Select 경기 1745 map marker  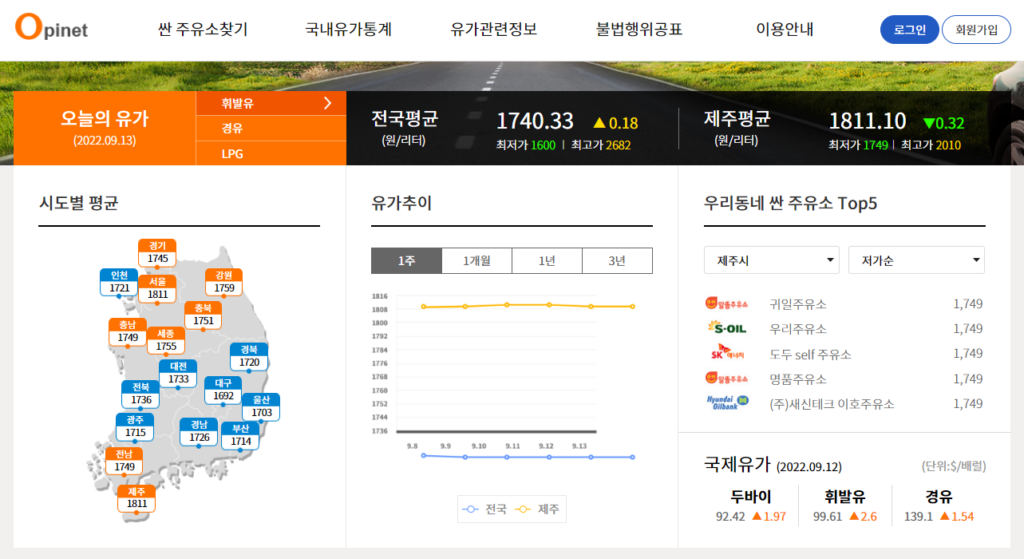tap(157, 253)
